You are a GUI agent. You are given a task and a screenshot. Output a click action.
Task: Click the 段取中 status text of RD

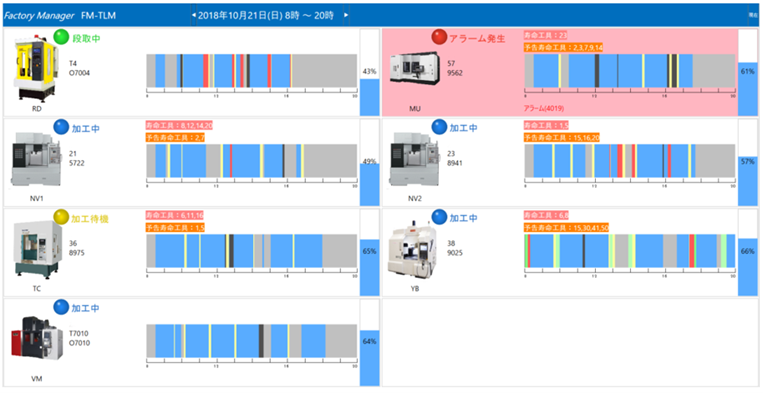(x=86, y=38)
